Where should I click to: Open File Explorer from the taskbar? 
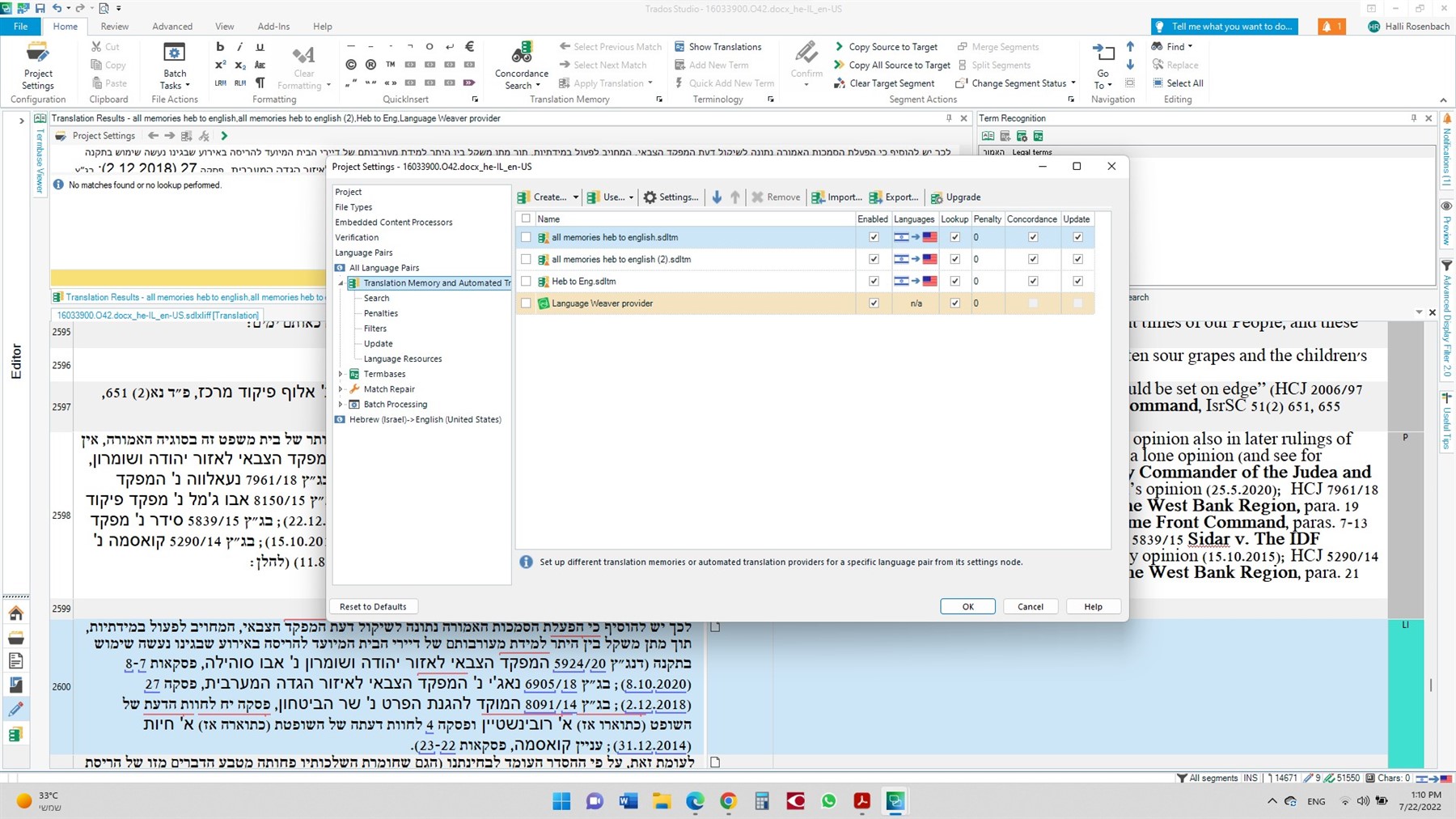coord(662,801)
